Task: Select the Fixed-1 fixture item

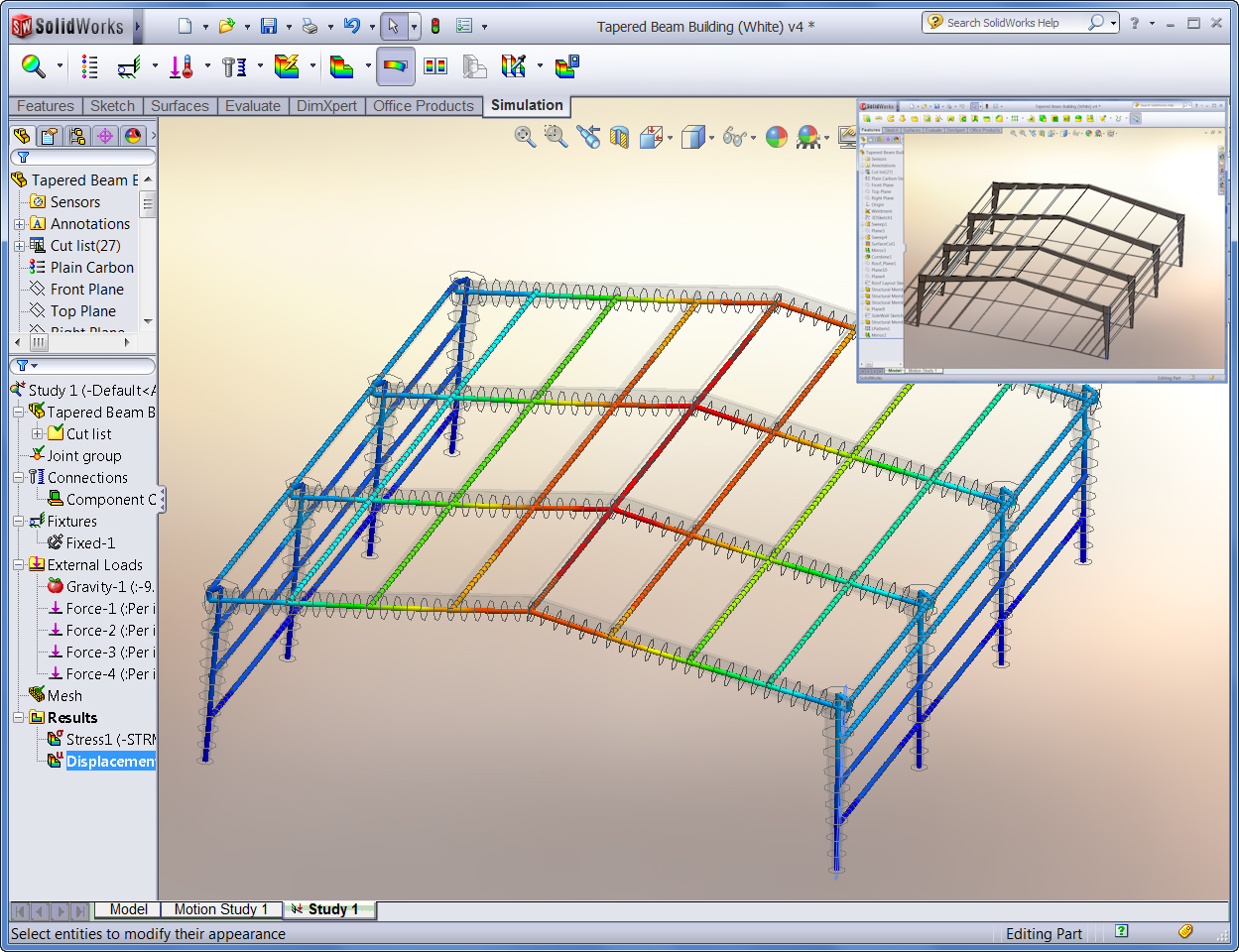Action: 89,543
